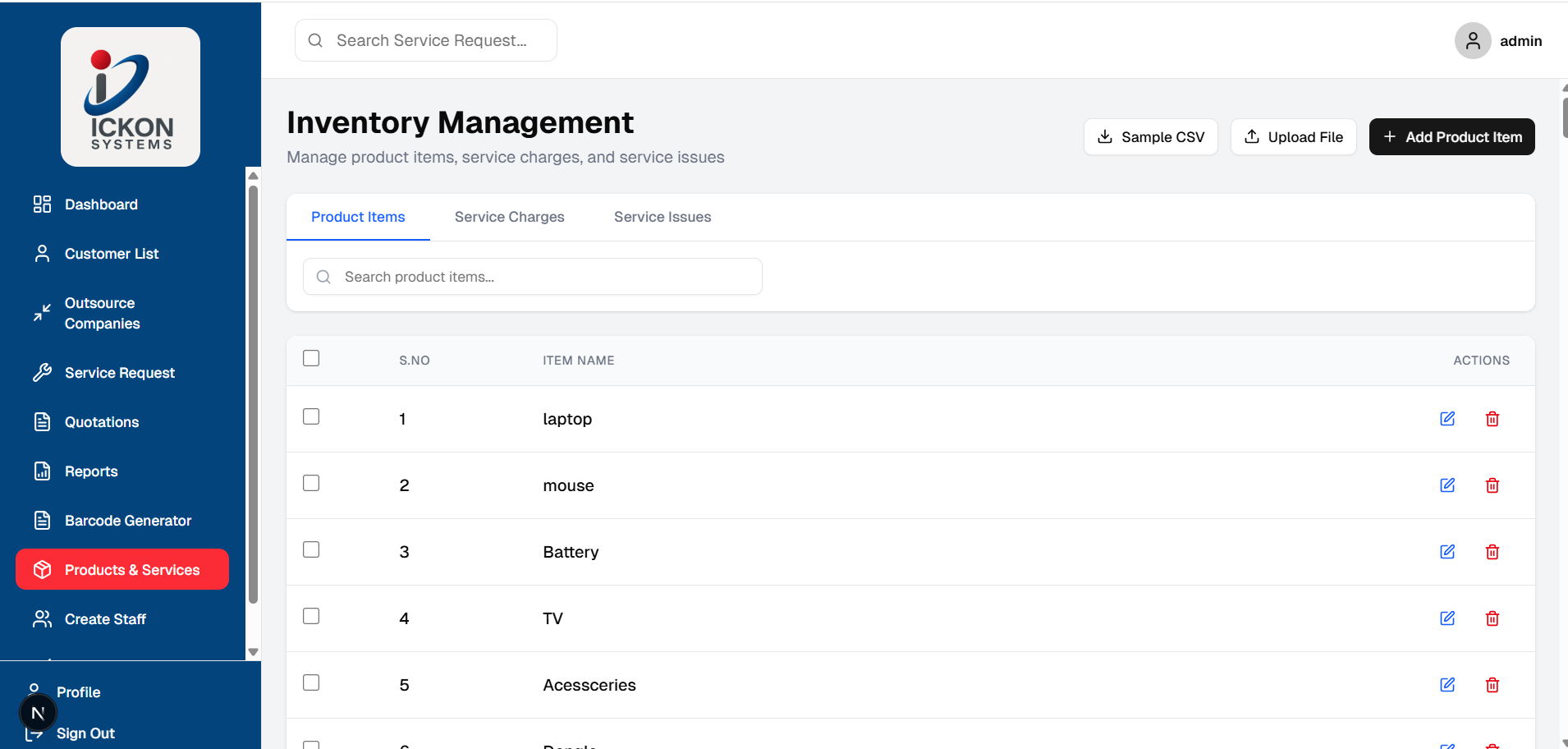Delete the laptop item with trash icon
The image size is (1568, 749).
point(1492,419)
